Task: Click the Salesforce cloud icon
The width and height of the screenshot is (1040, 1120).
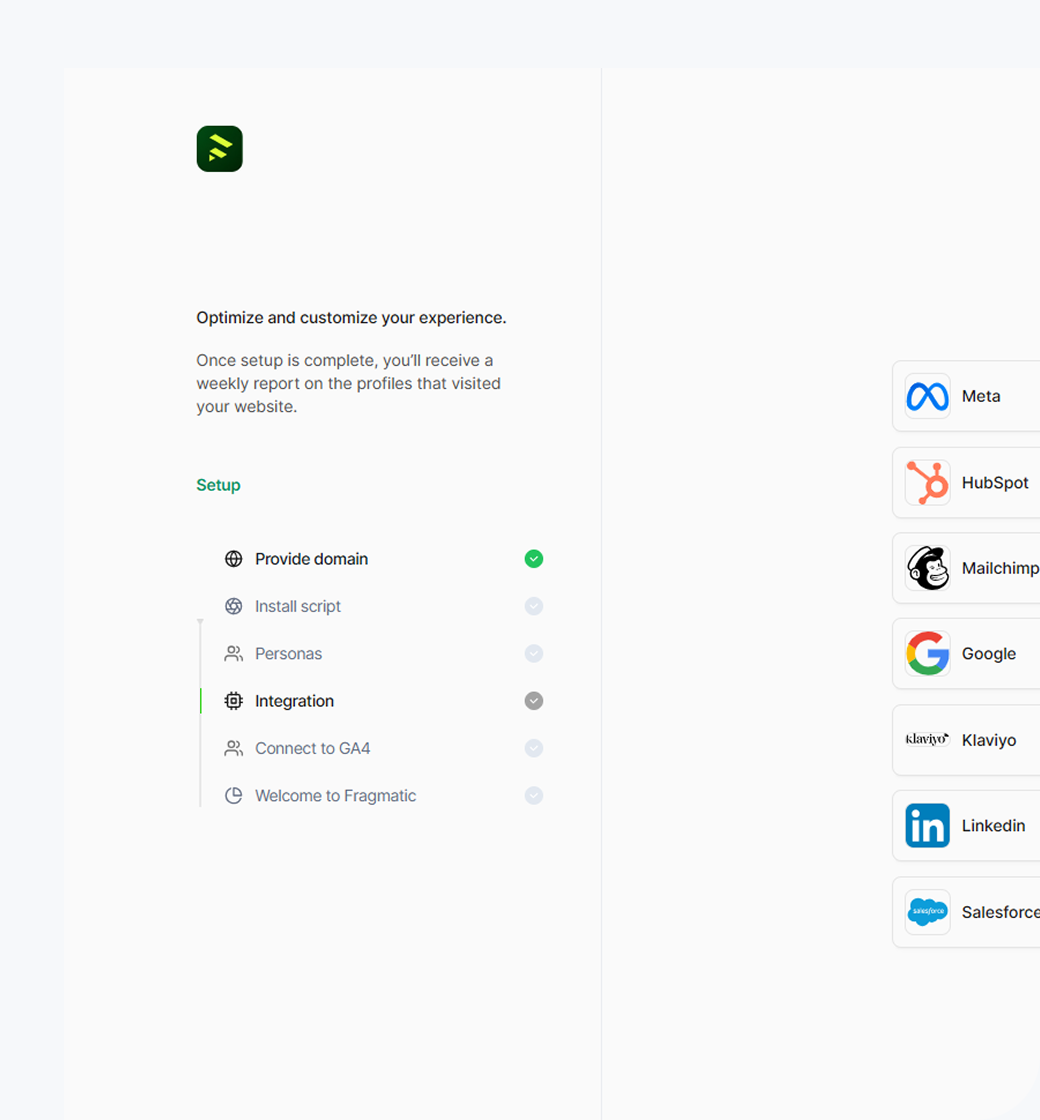Action: [x=927, y=912]
